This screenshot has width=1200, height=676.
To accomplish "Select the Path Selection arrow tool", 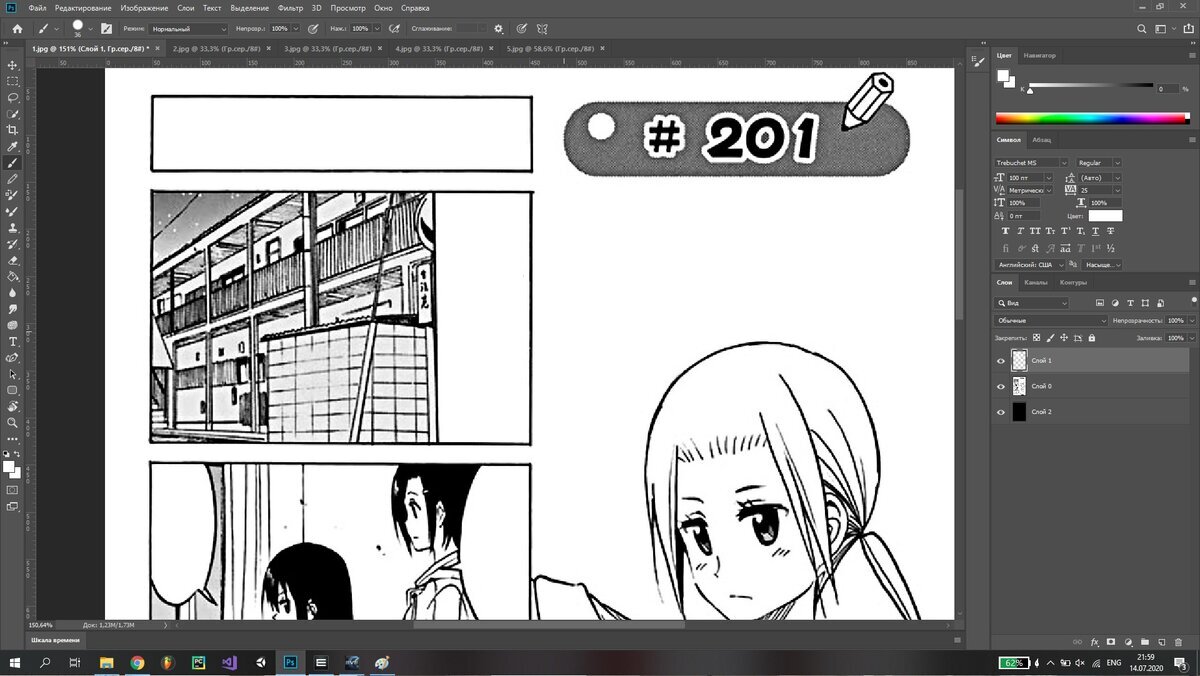I will coord(13,374).
